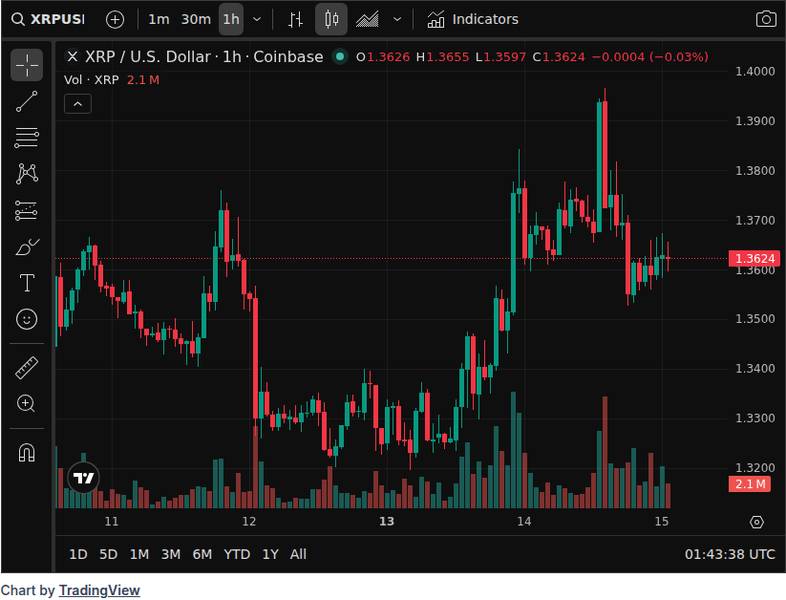Click the green market status dot

point(339,57)
